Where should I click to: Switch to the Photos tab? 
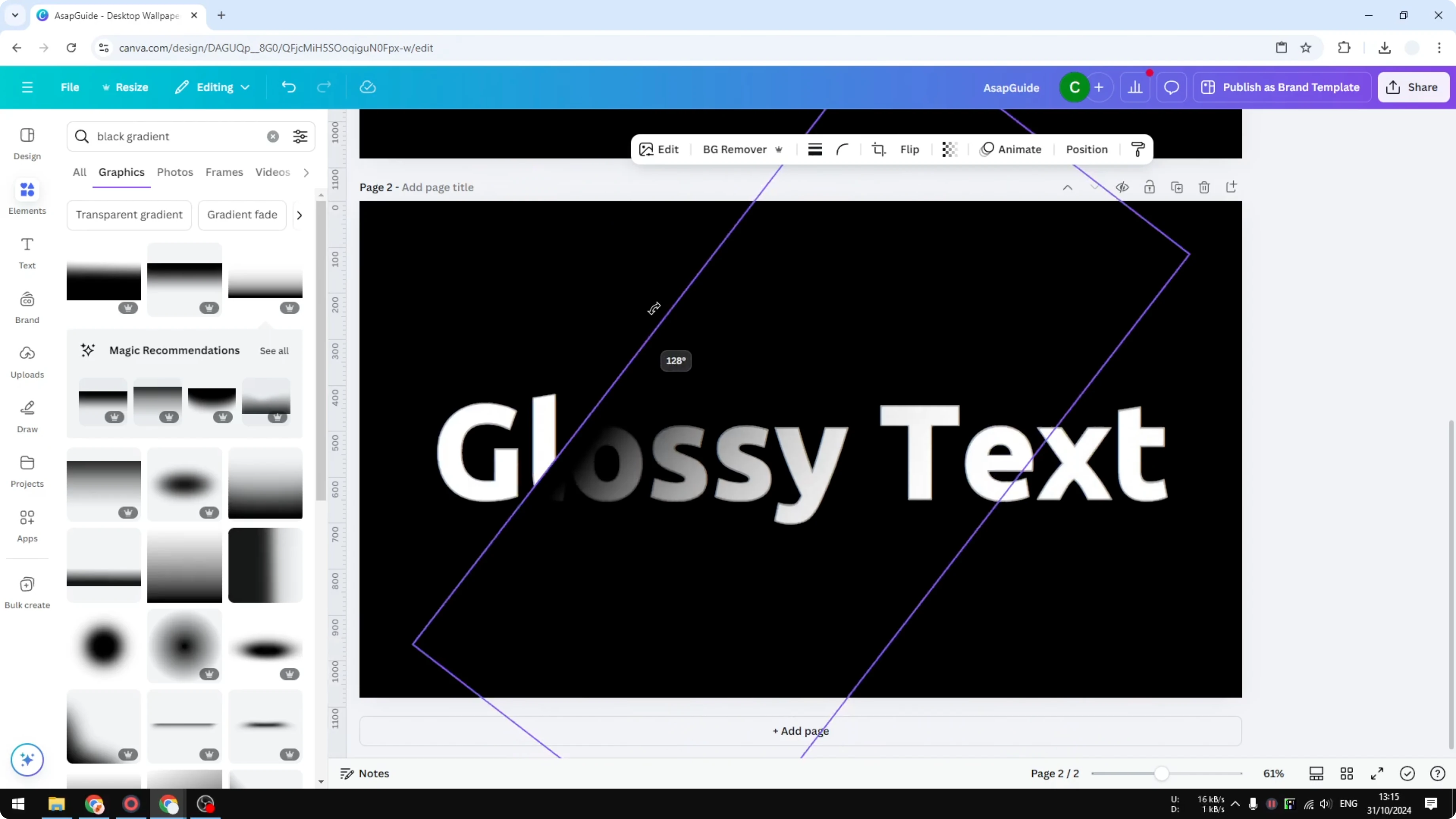[x=174, y=173]
